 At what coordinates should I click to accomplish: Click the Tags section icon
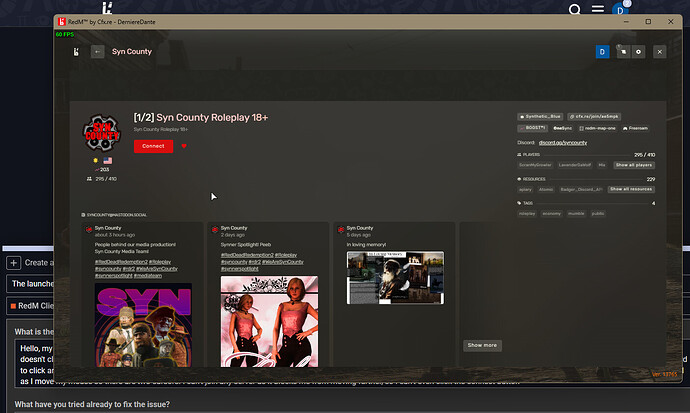tap(519, 203)
